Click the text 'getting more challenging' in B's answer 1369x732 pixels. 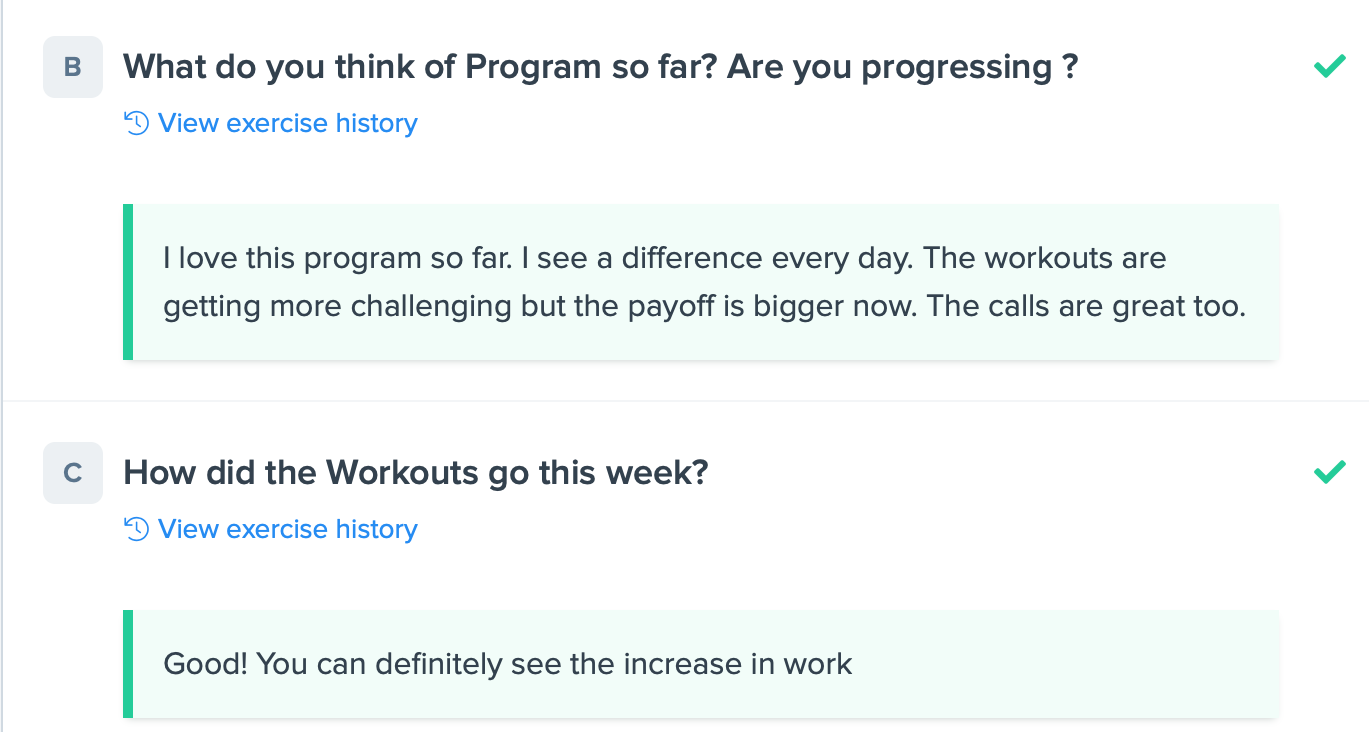[x=338, y=307]
